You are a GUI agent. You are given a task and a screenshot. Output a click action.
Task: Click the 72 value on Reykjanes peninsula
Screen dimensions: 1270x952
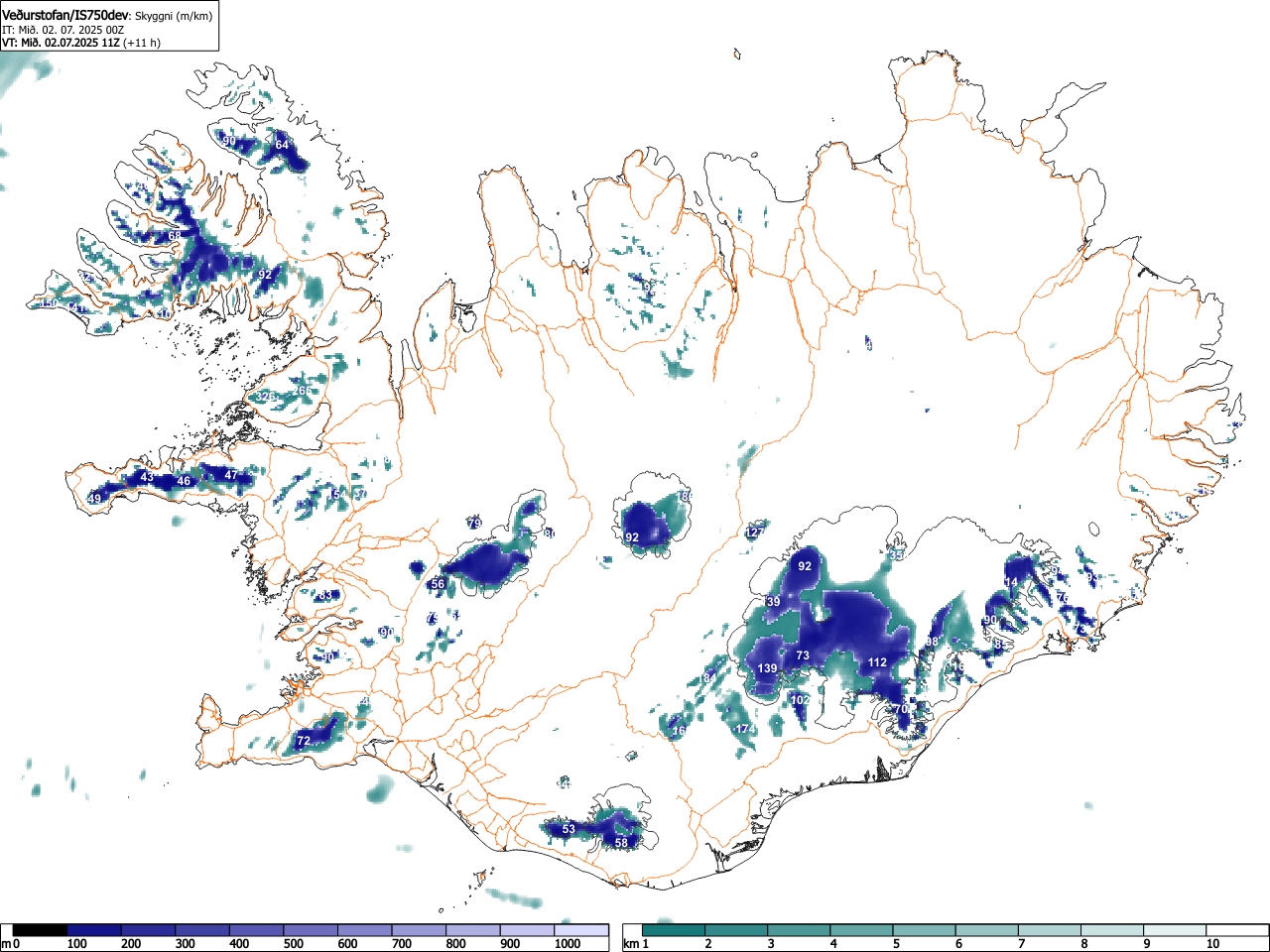point(304,741)
